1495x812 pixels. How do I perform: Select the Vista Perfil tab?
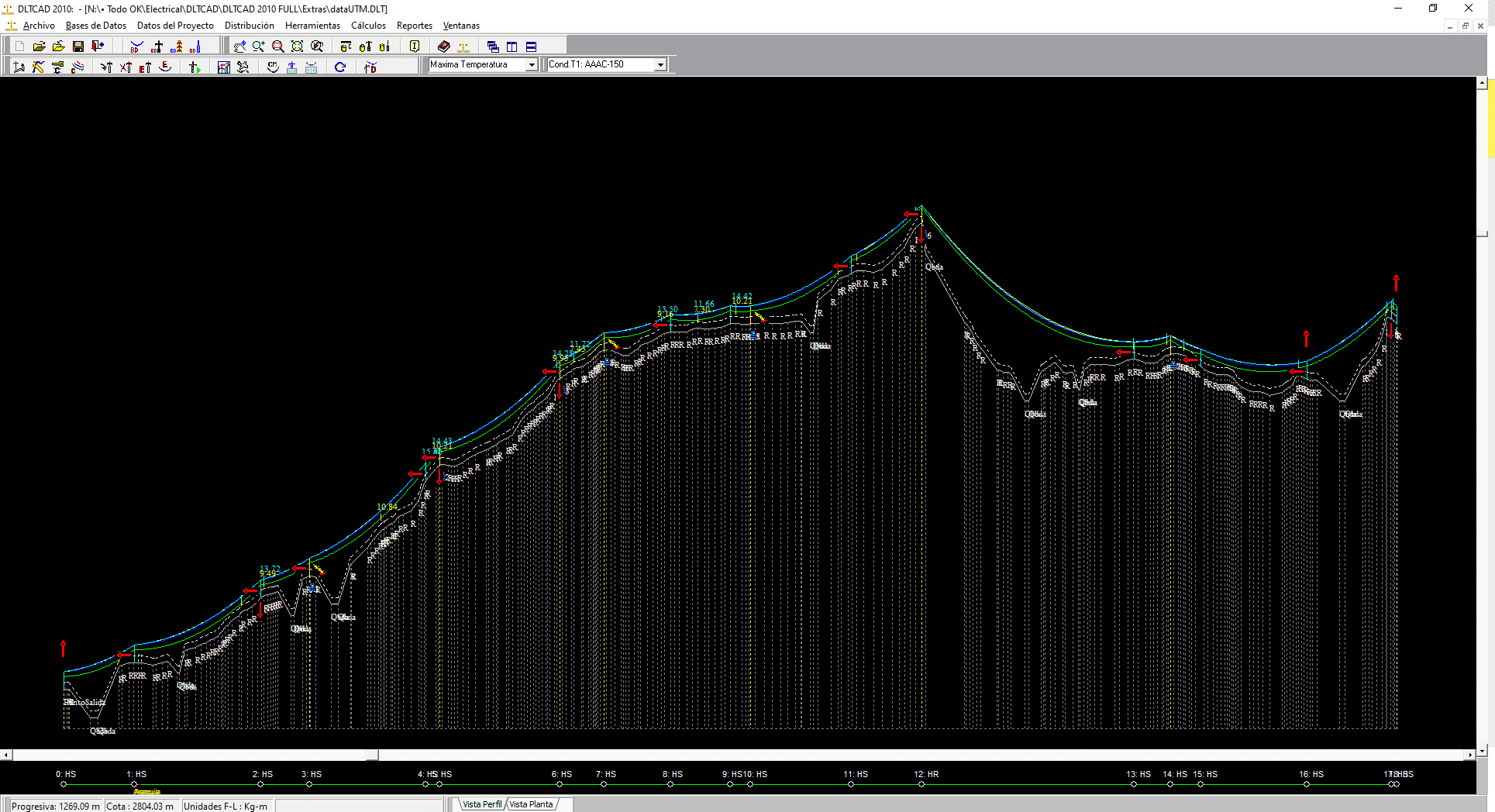click(481, 804)
